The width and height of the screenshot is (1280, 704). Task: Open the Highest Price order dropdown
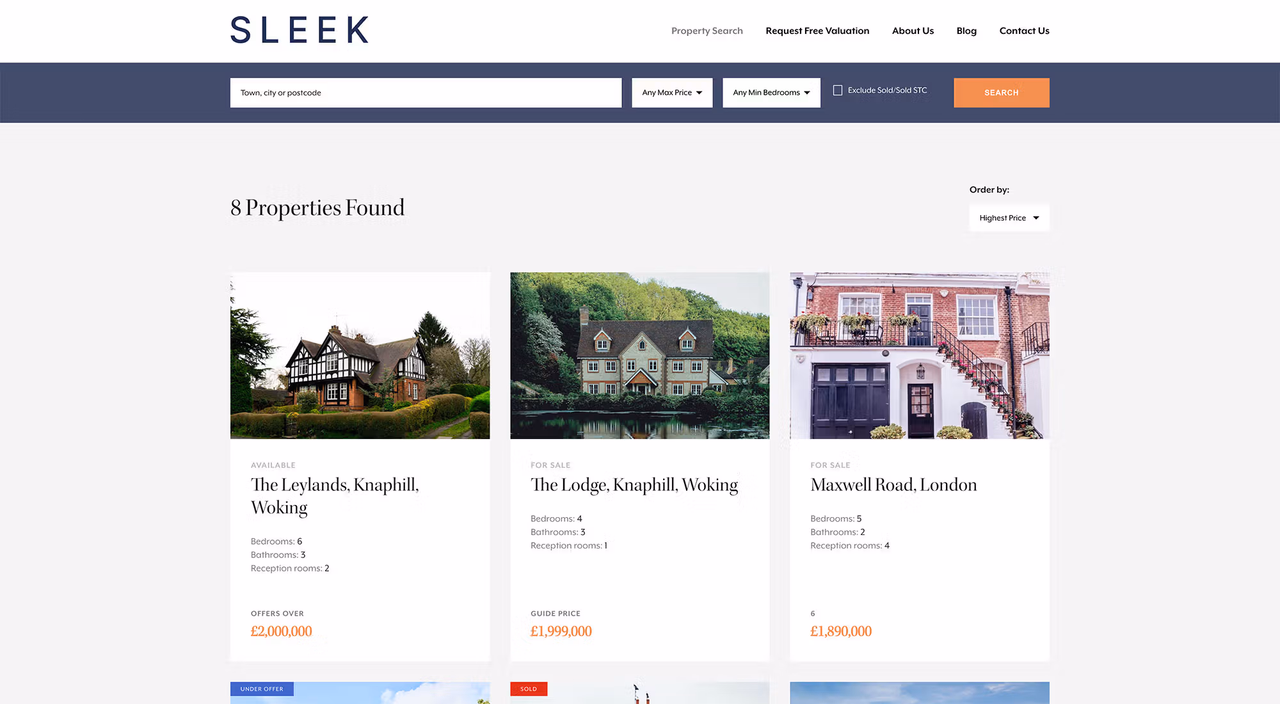pyautogui.click(x=1009, y=218)
